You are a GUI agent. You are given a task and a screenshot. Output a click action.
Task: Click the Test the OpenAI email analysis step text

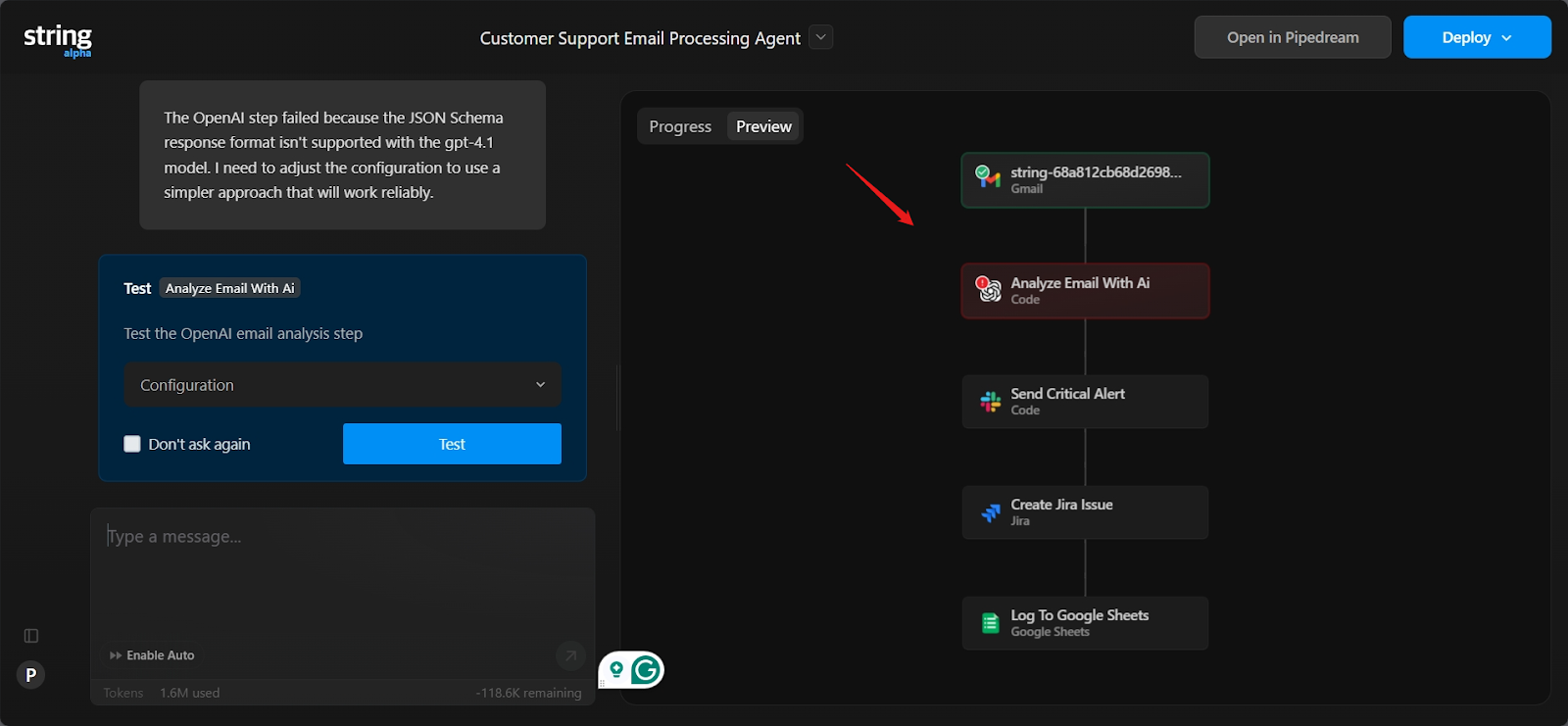pyautogui.click(x=243, y=333)
